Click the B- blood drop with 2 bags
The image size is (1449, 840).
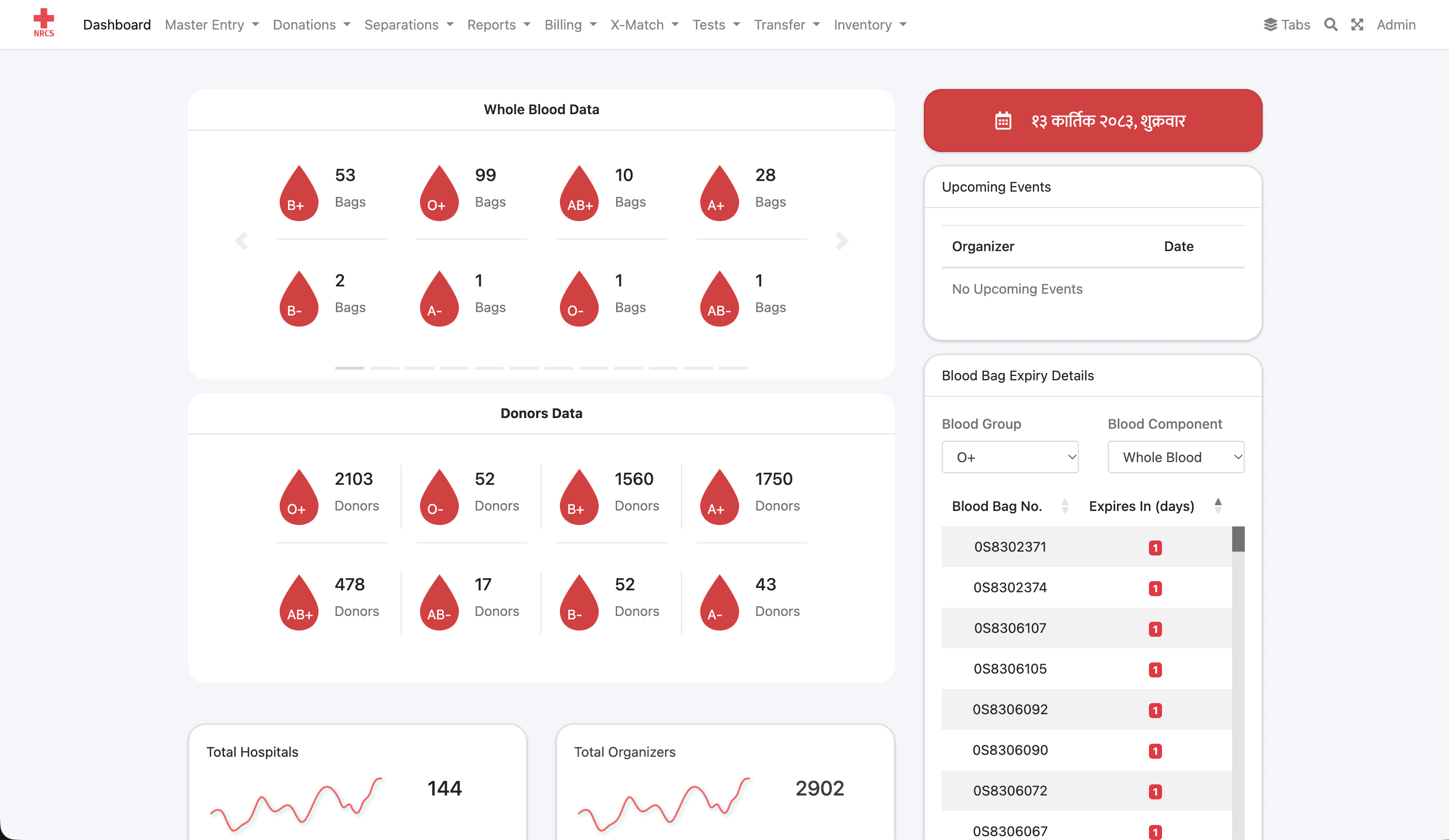point(299,299)
